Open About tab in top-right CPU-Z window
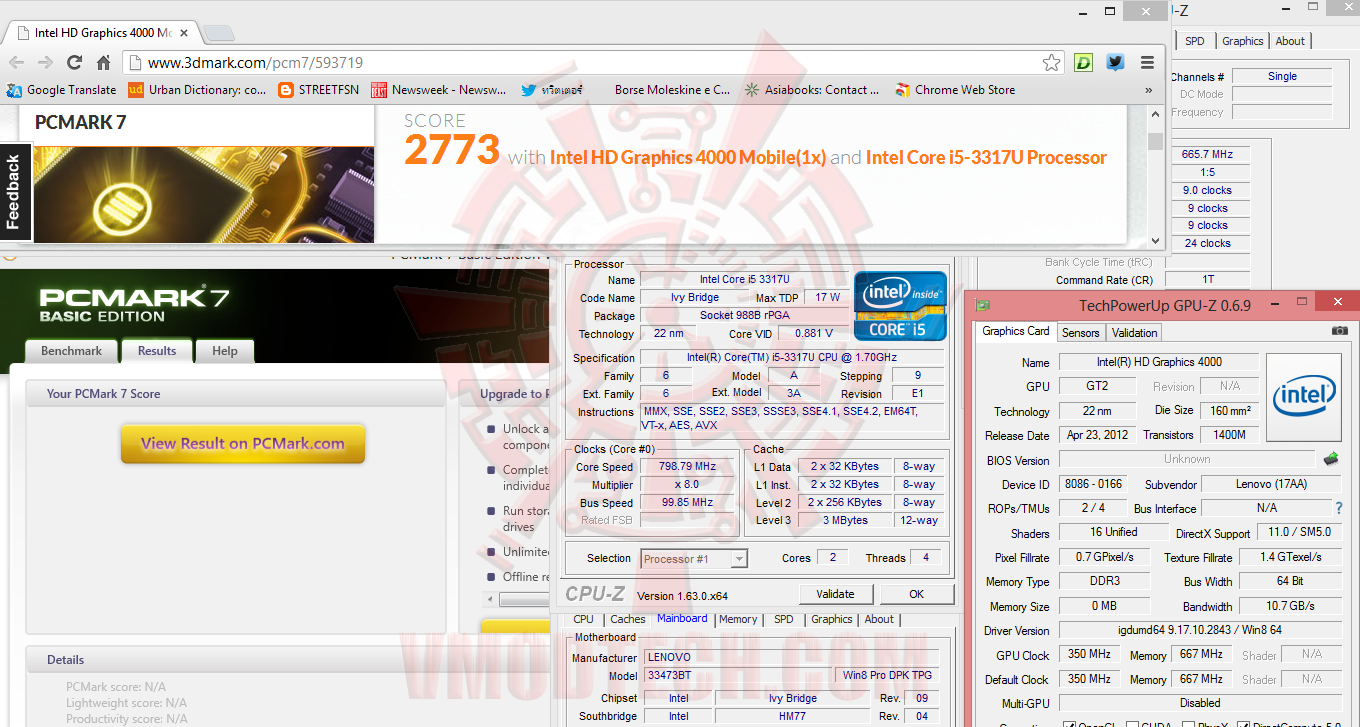 (1290, 41)
